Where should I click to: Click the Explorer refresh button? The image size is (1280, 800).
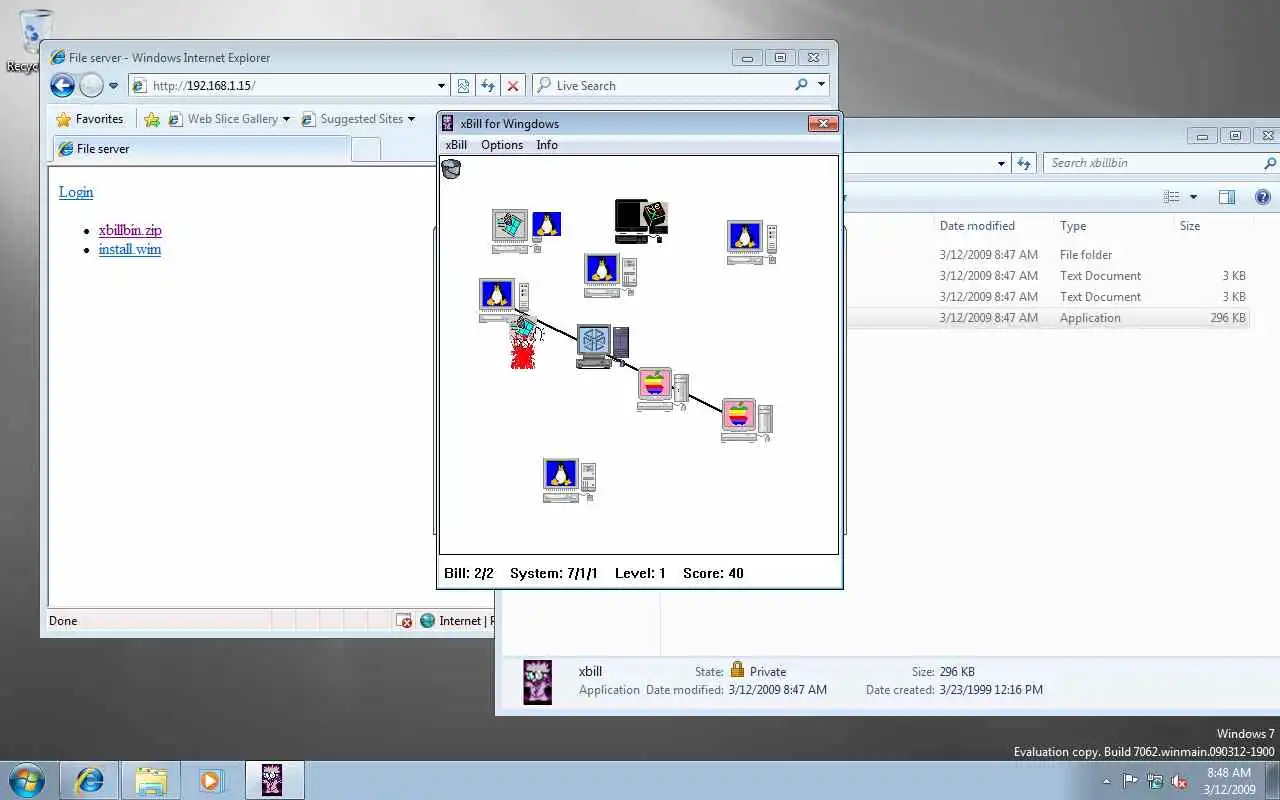tap(1023, 163)
